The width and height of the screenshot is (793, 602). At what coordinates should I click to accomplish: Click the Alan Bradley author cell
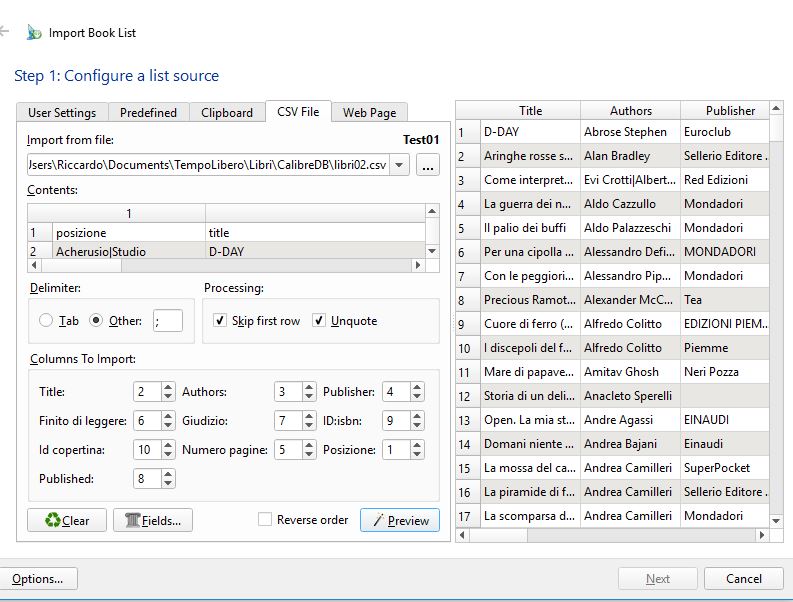[630, 156]
